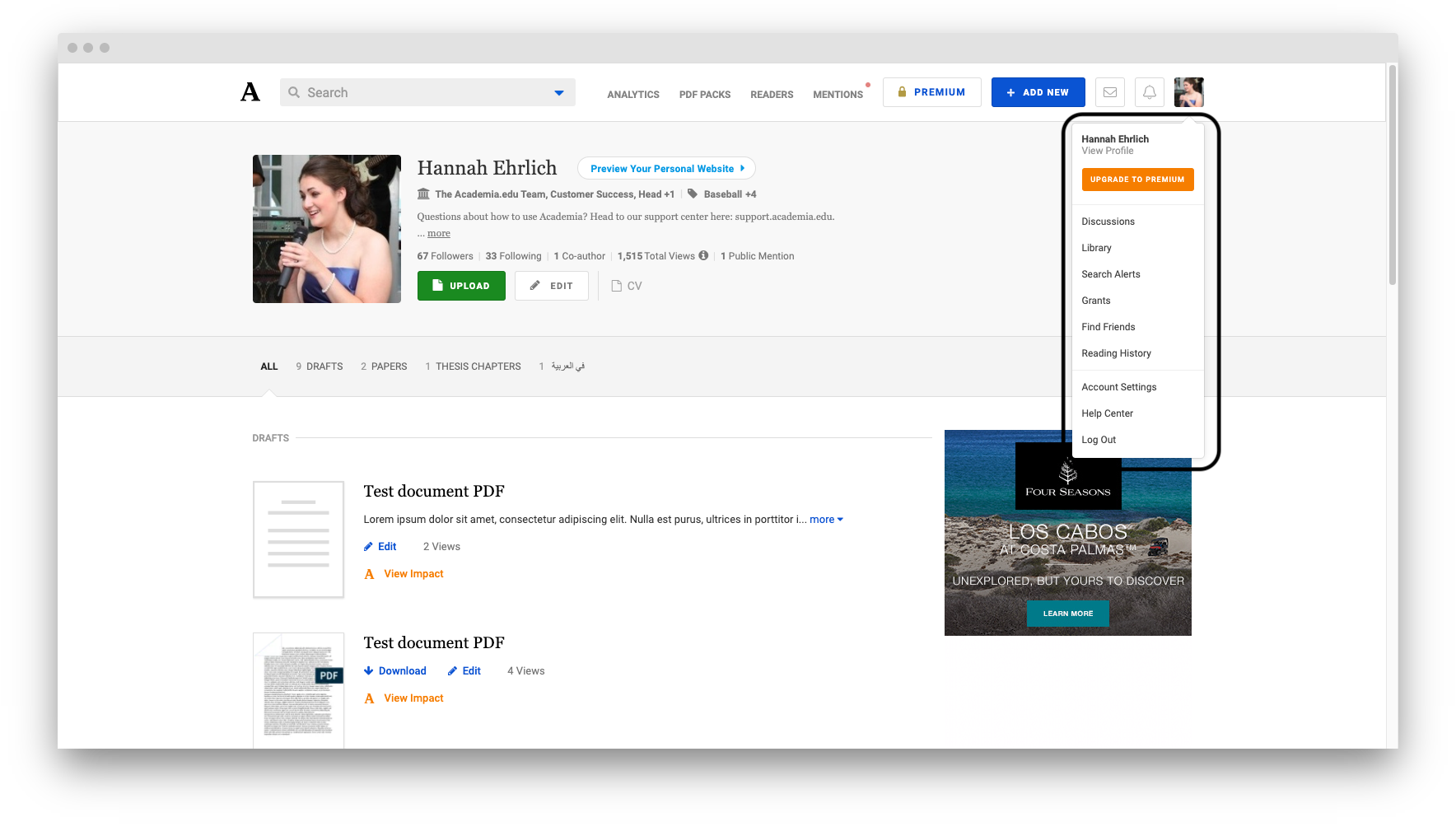
Task: Click the CV document icon
Action: [617, 286]
